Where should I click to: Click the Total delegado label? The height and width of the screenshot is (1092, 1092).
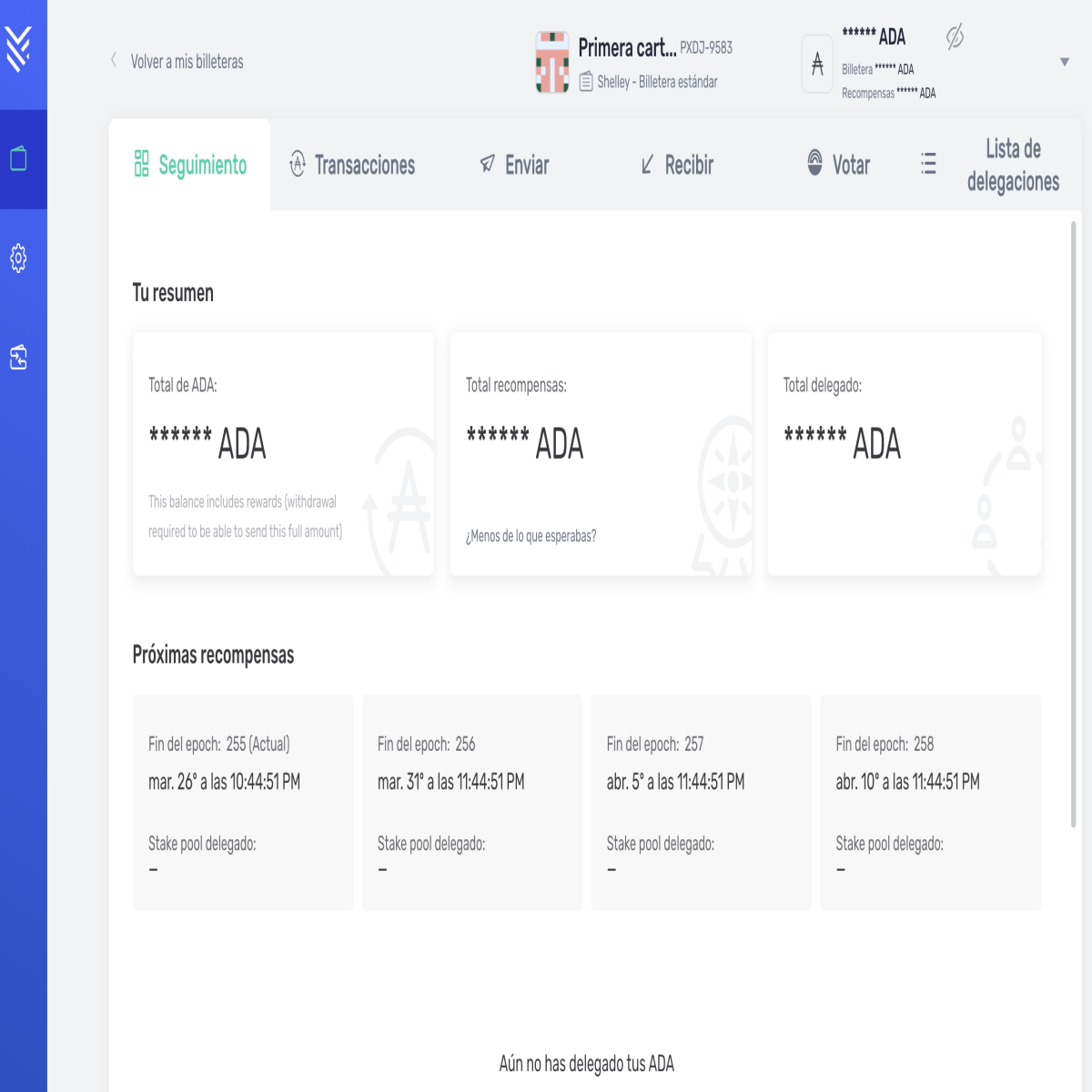coord(823,385)
